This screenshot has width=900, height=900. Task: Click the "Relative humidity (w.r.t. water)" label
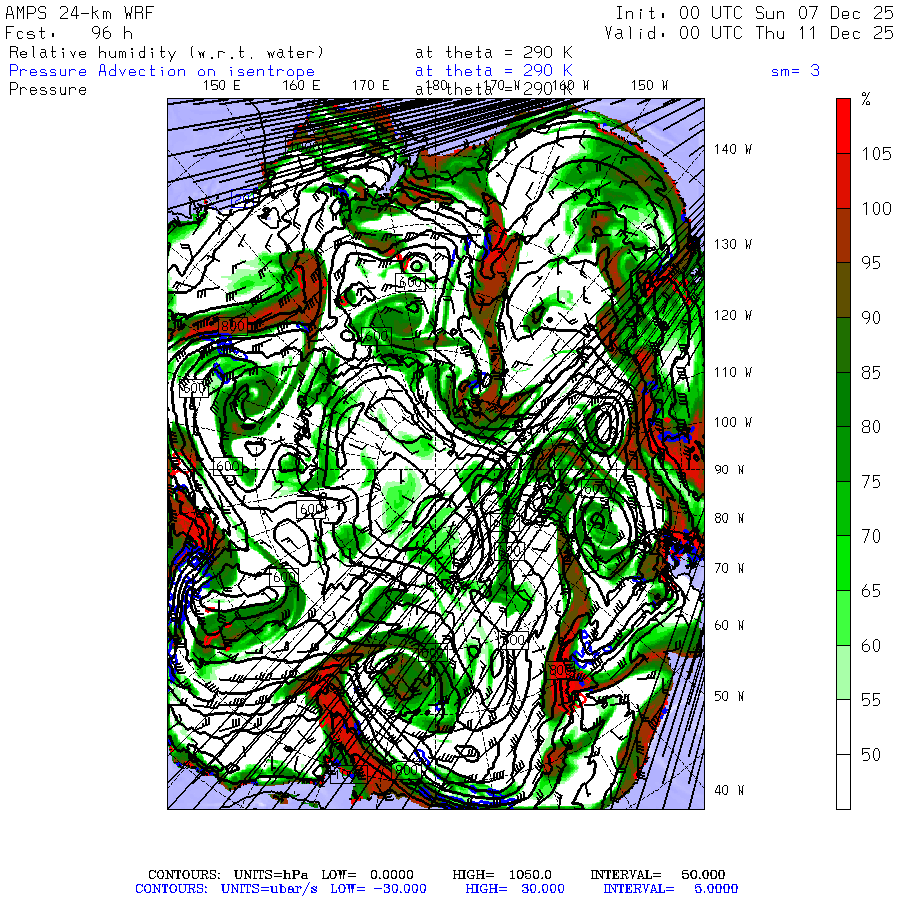click(x=166, y=52)
